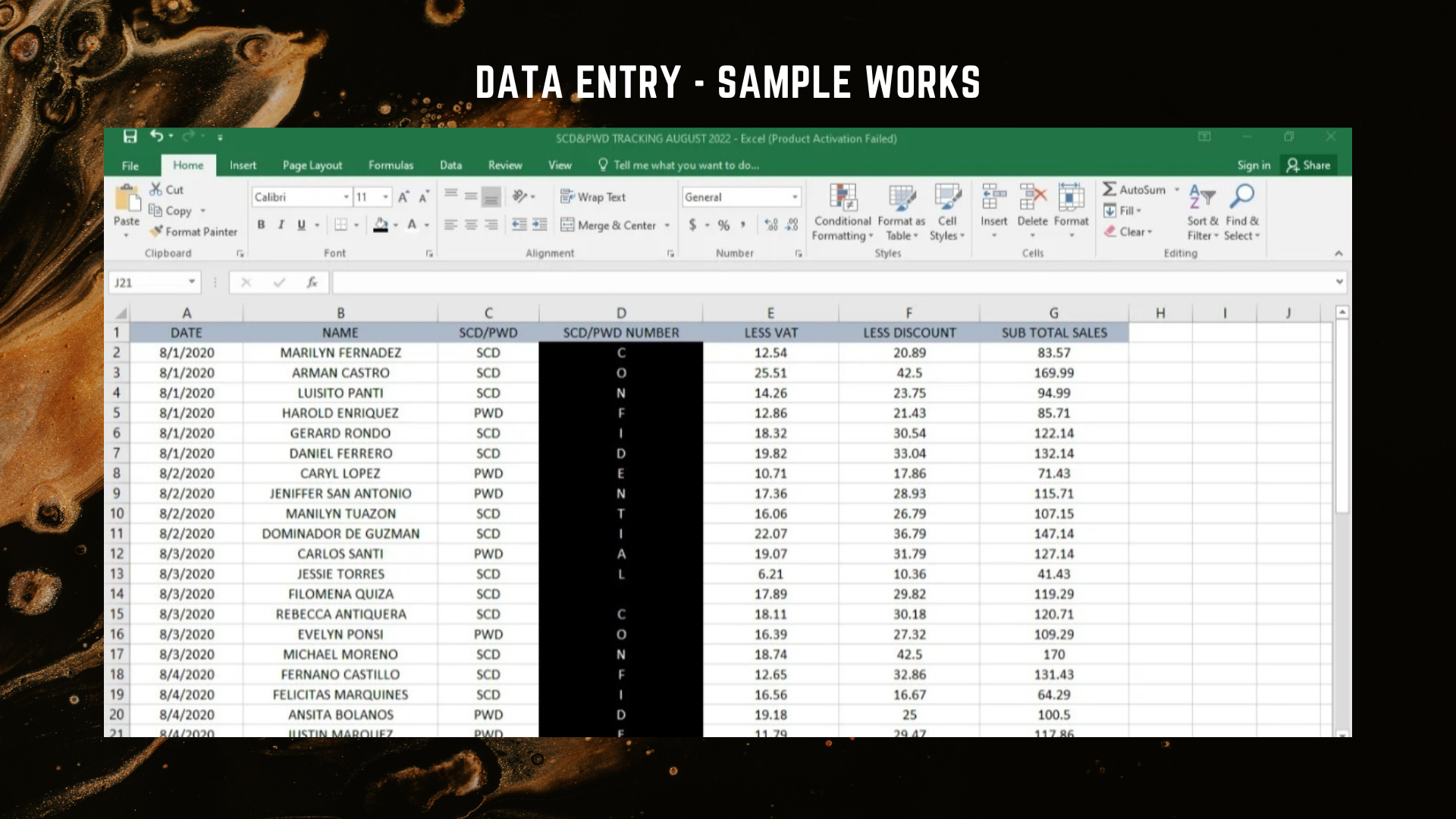1456x819 pixels.
Task: Click the Sort & Filter icon
Action: (x=1202, y=198)
